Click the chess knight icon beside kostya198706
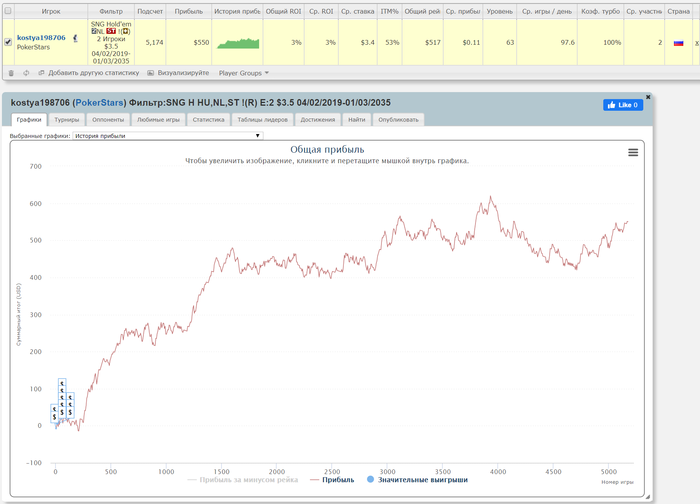Viewport: 700px width, 504px height. (x=75, y=38)
